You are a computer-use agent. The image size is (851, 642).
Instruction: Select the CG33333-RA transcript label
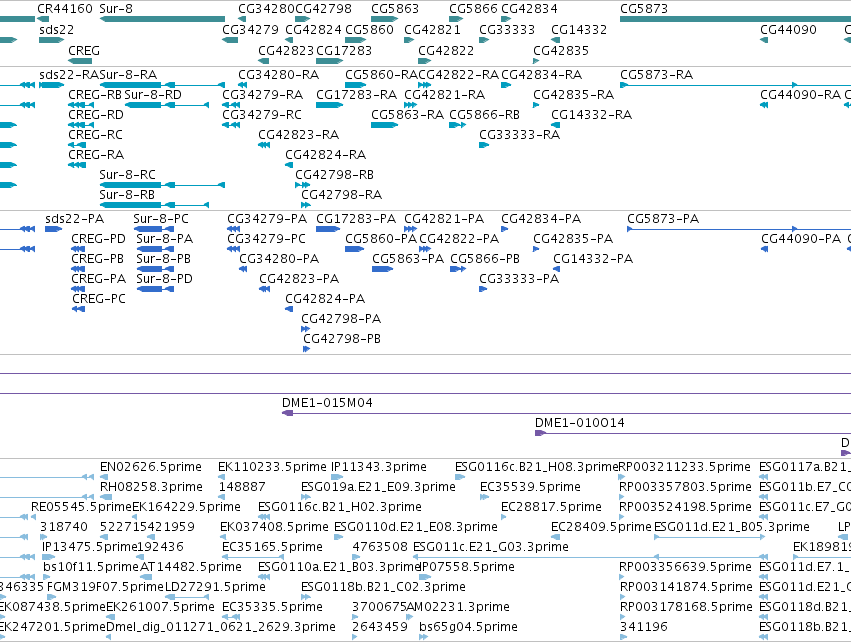pos(519,135)
